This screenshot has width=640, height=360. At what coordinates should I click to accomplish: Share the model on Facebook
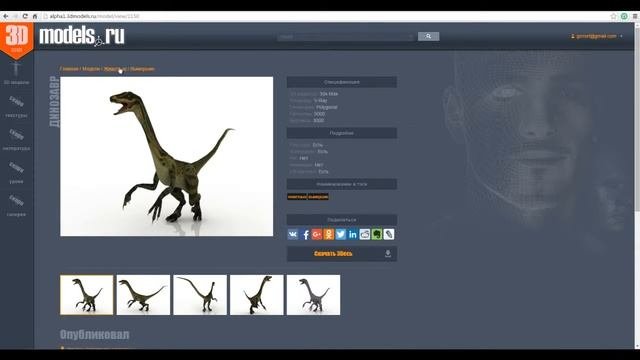[x=305, y=234]
